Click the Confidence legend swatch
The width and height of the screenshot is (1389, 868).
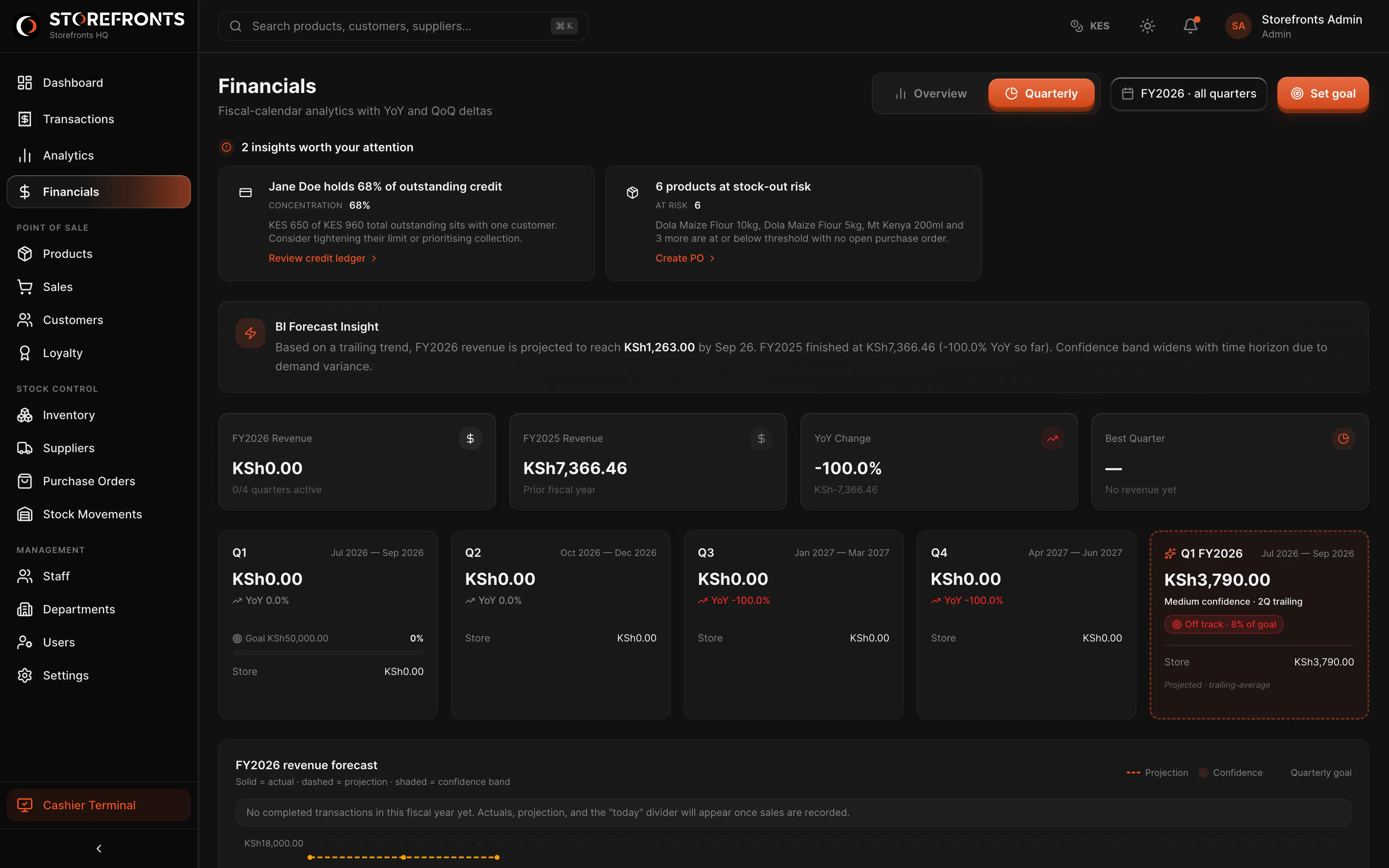[1204, 773]
